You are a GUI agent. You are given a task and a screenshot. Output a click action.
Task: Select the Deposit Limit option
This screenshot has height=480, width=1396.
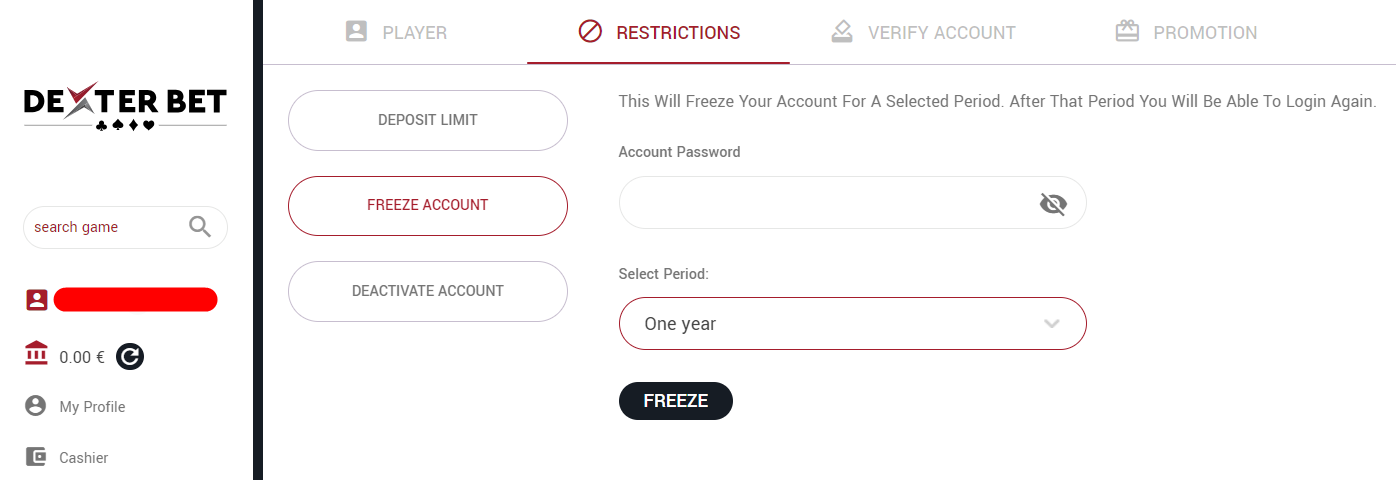(428, 120)
